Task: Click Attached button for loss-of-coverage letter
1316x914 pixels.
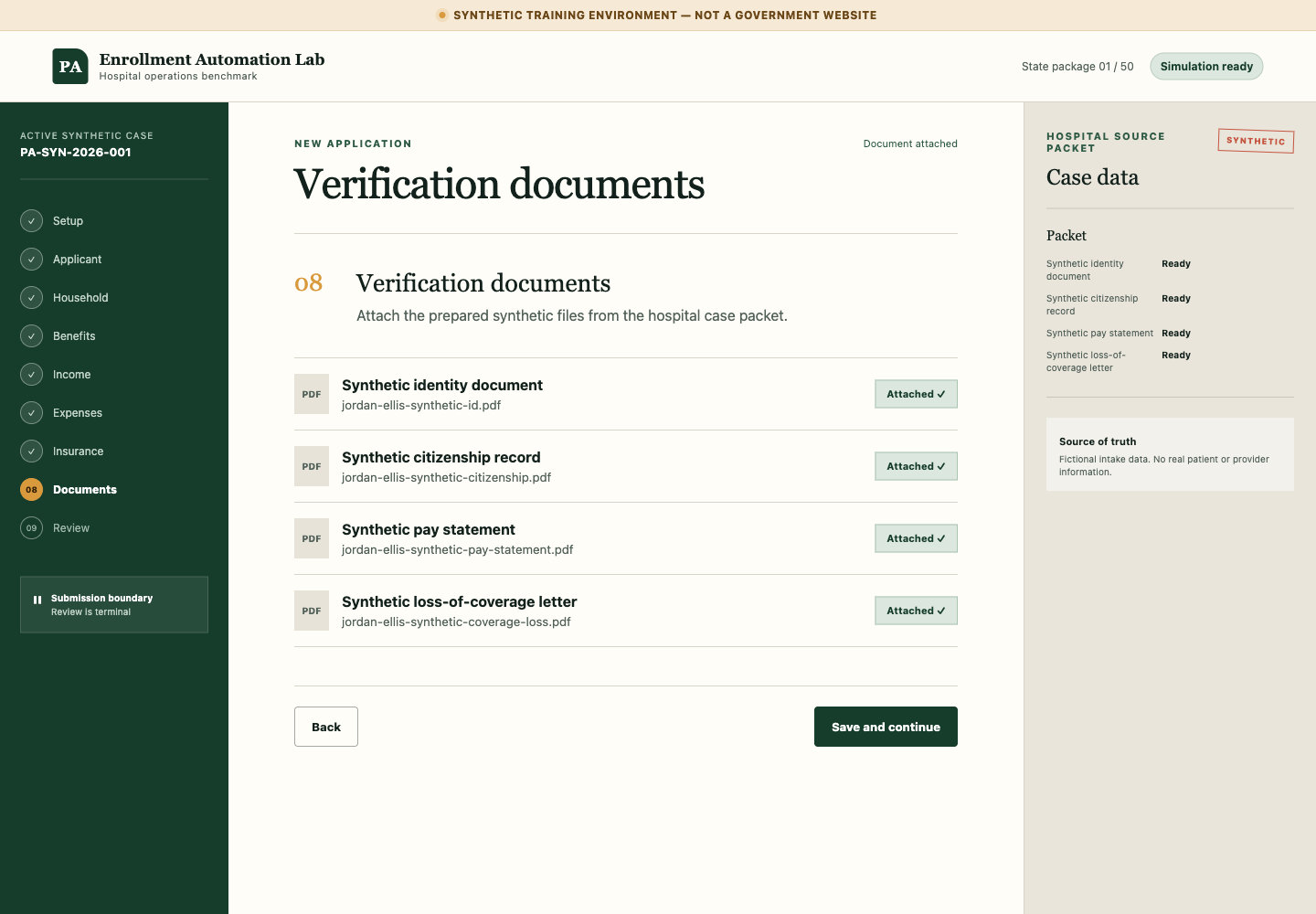Action: coord(916,611)
